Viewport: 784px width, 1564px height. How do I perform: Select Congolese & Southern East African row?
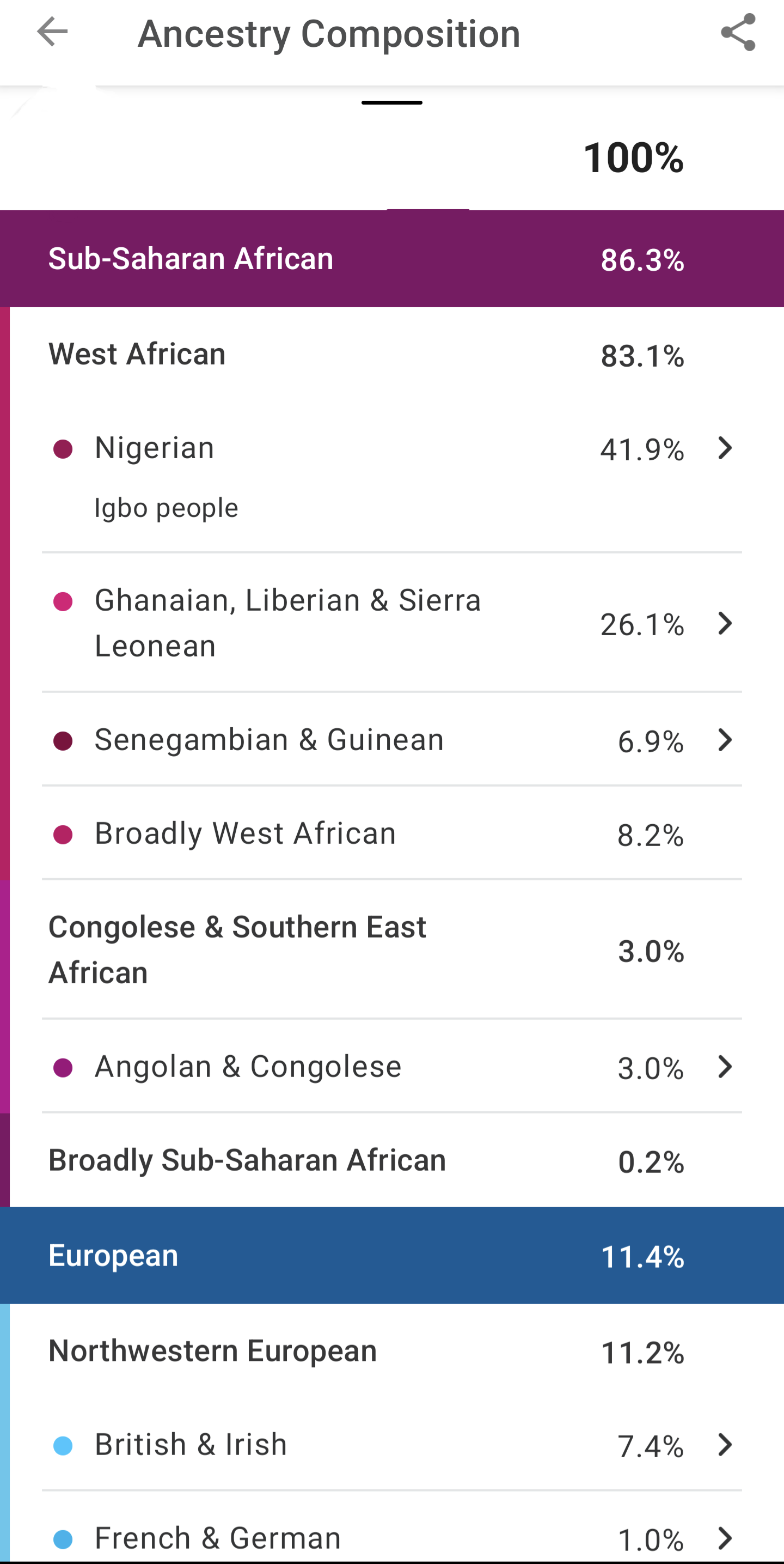pos(392,950)
